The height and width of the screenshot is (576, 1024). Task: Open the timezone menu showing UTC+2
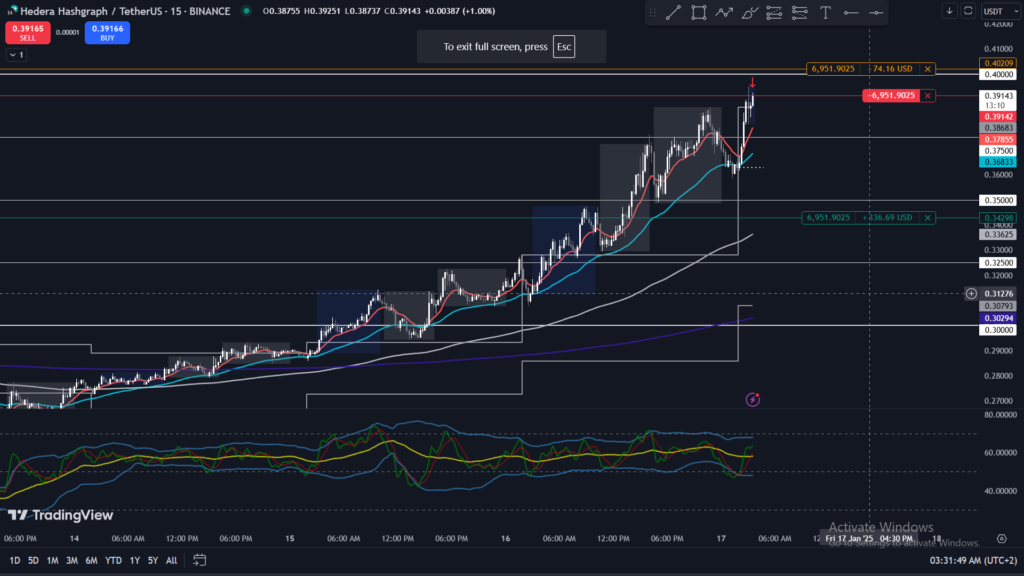point(972,561)
